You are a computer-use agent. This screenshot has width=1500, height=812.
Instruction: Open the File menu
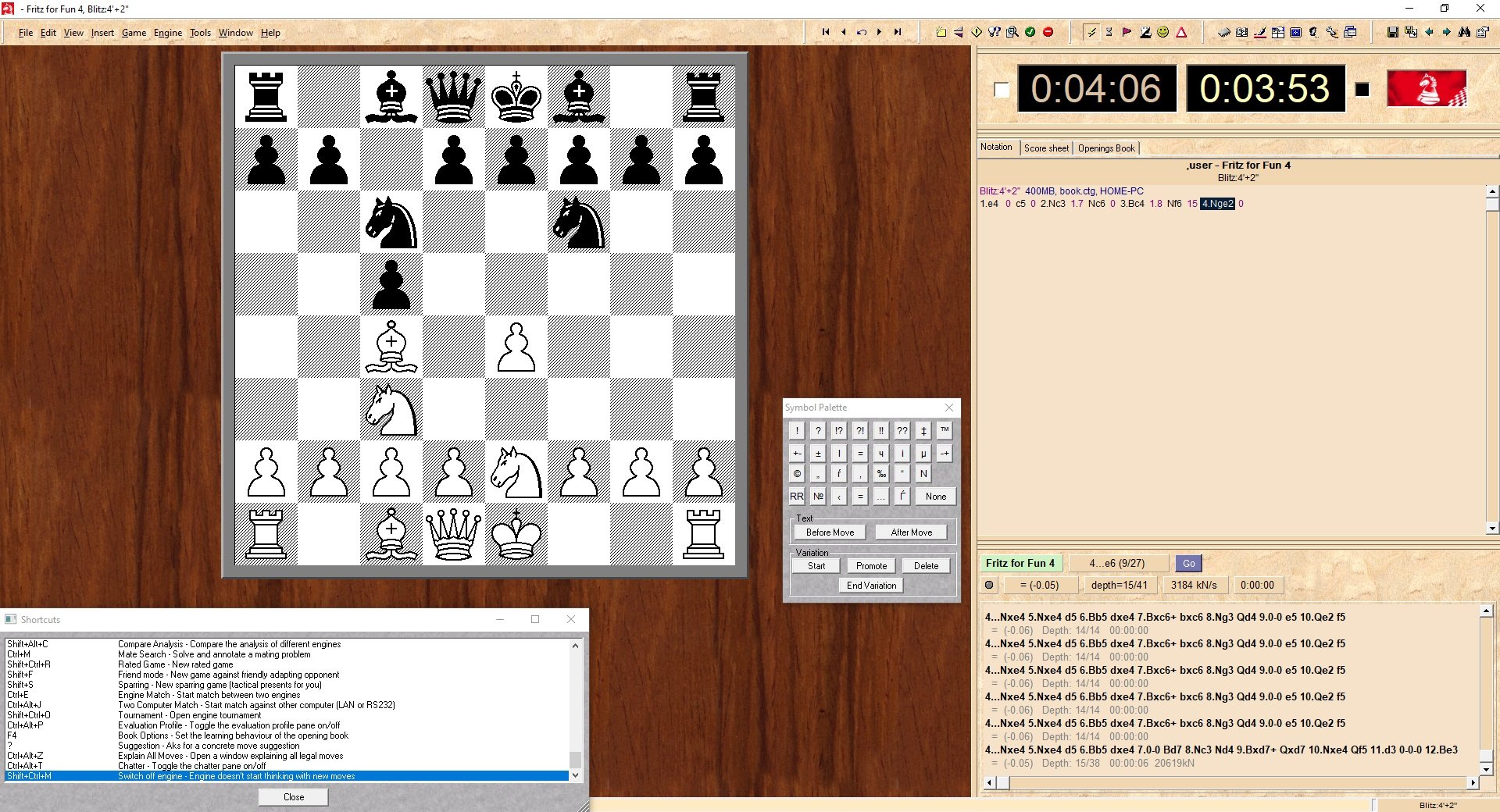[x=26, y=33]
